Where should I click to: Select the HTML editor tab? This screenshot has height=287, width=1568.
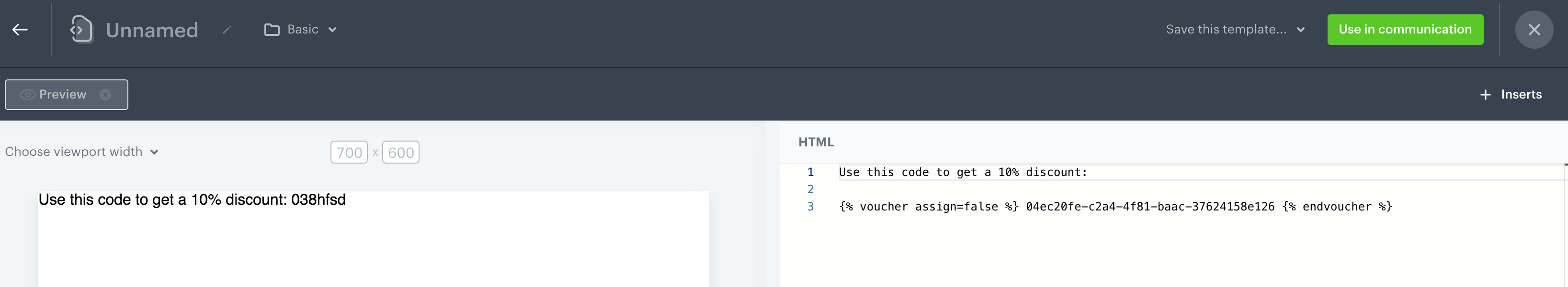tap(816, 142)
